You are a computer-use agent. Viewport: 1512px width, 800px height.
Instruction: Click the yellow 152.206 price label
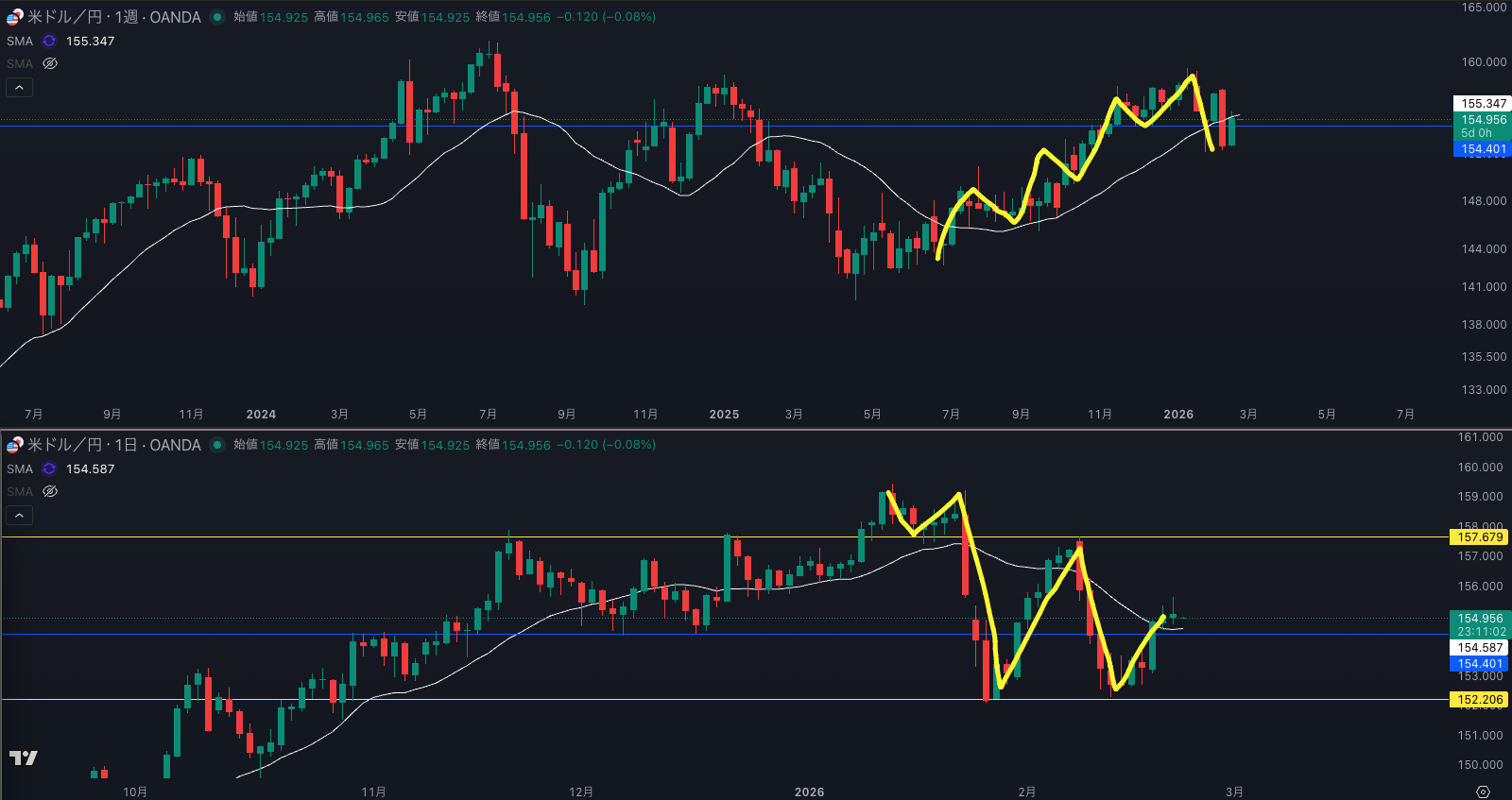pos(1480,700)
